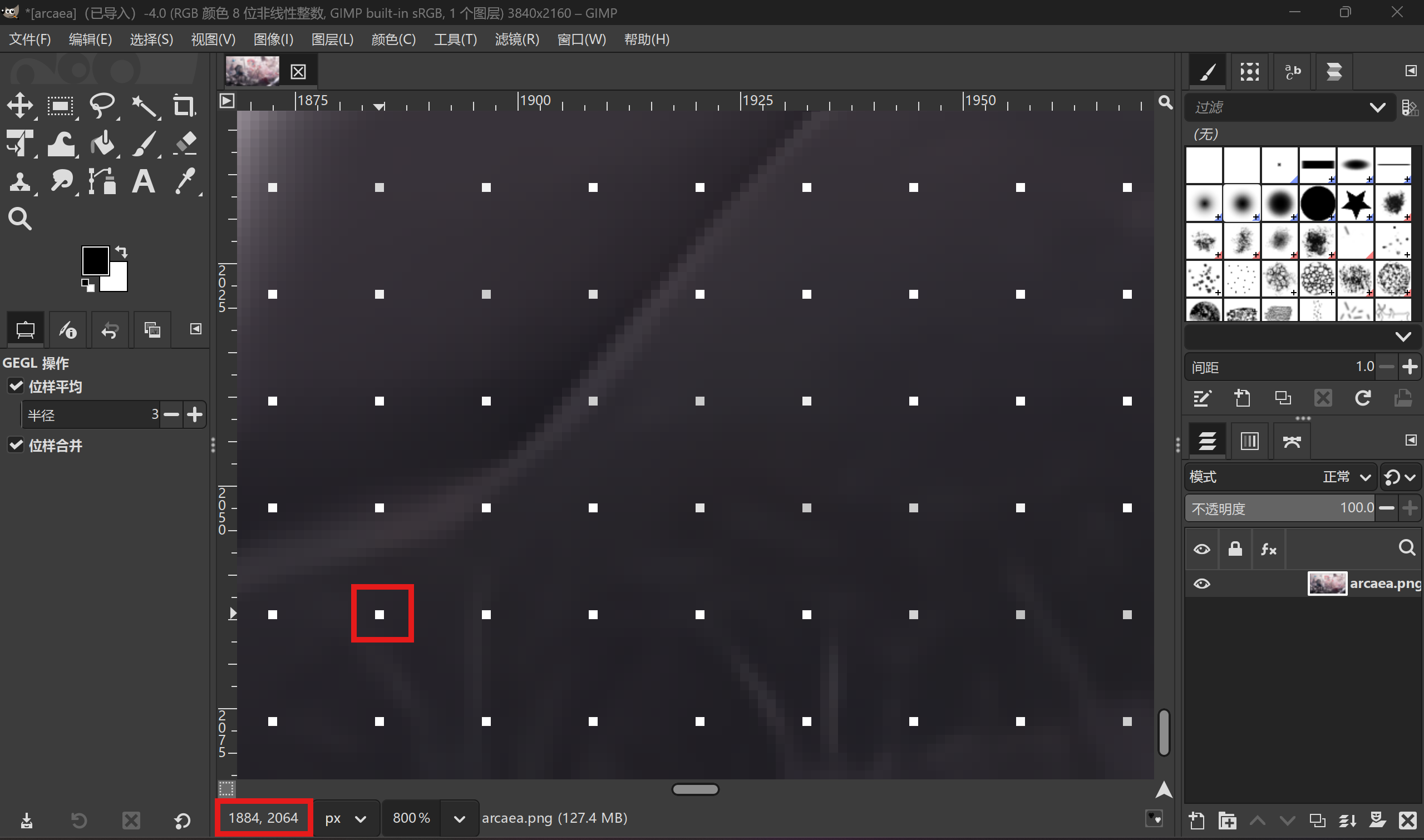Increase the 半径 radius value
This screenshot has height=840, width=1424.
[194, 415]
